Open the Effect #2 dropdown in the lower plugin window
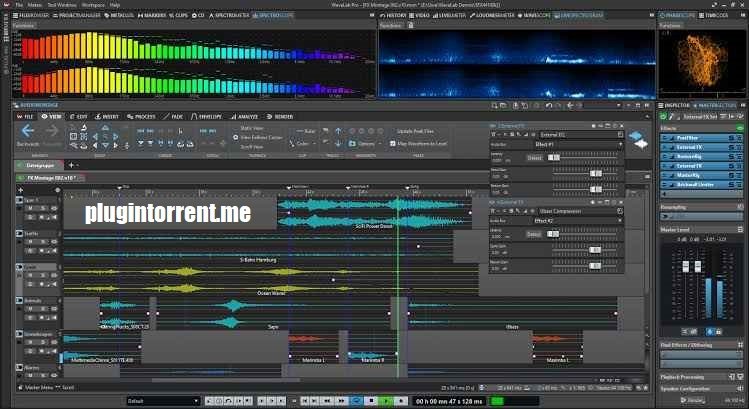This screenshot has height=409, width=749. coord(577,221)
